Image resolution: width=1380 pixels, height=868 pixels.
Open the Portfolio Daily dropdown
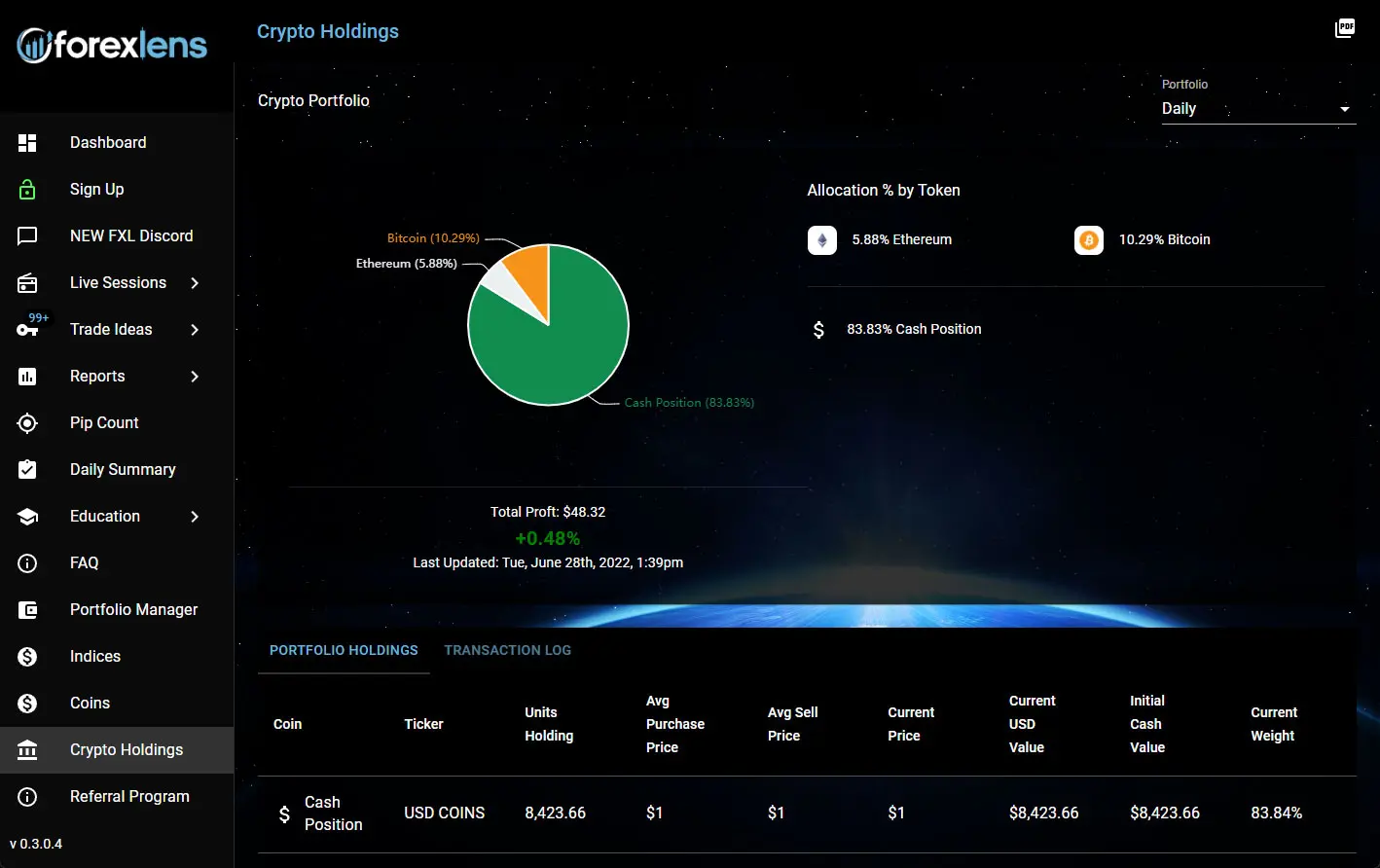pyautogui.click(x=1257, y=109)
